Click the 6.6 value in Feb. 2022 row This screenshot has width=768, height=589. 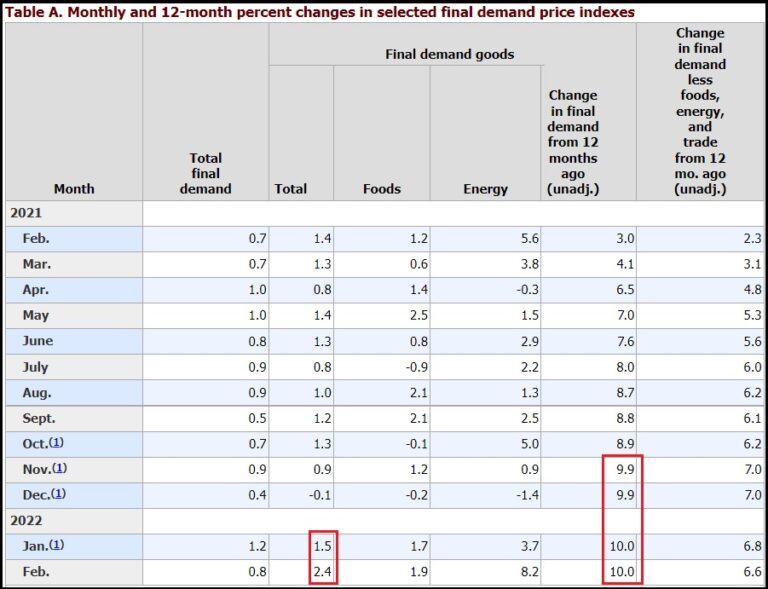pyautogui.click(x=752, y=571)
